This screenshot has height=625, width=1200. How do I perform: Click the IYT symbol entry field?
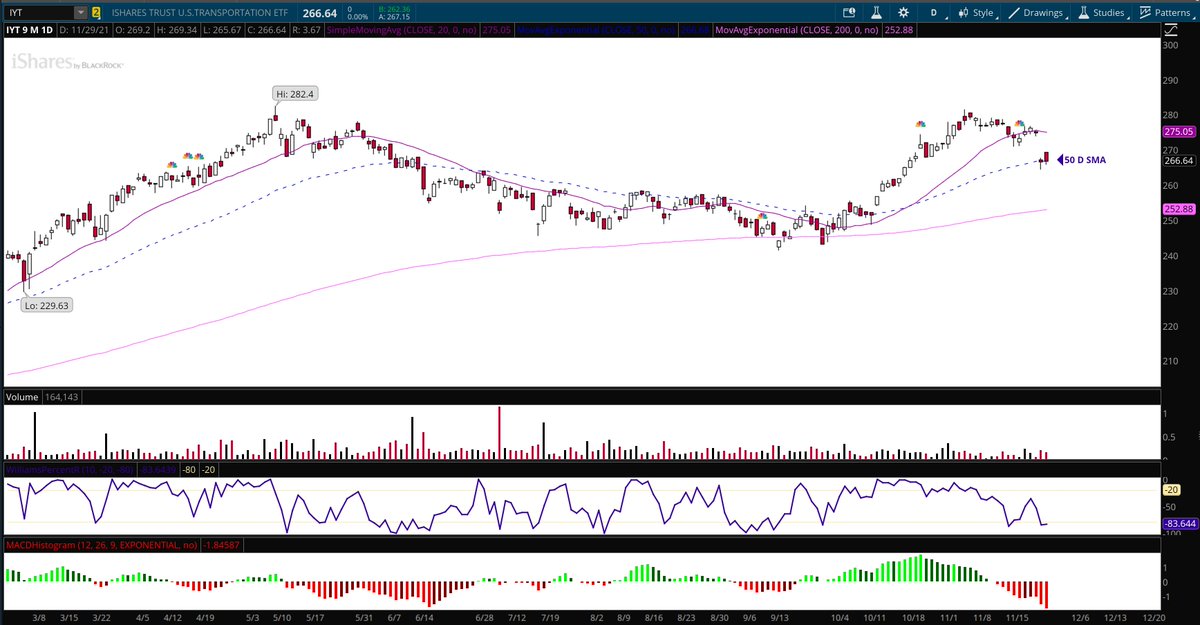pyautogui.click(x=38, y=13)
